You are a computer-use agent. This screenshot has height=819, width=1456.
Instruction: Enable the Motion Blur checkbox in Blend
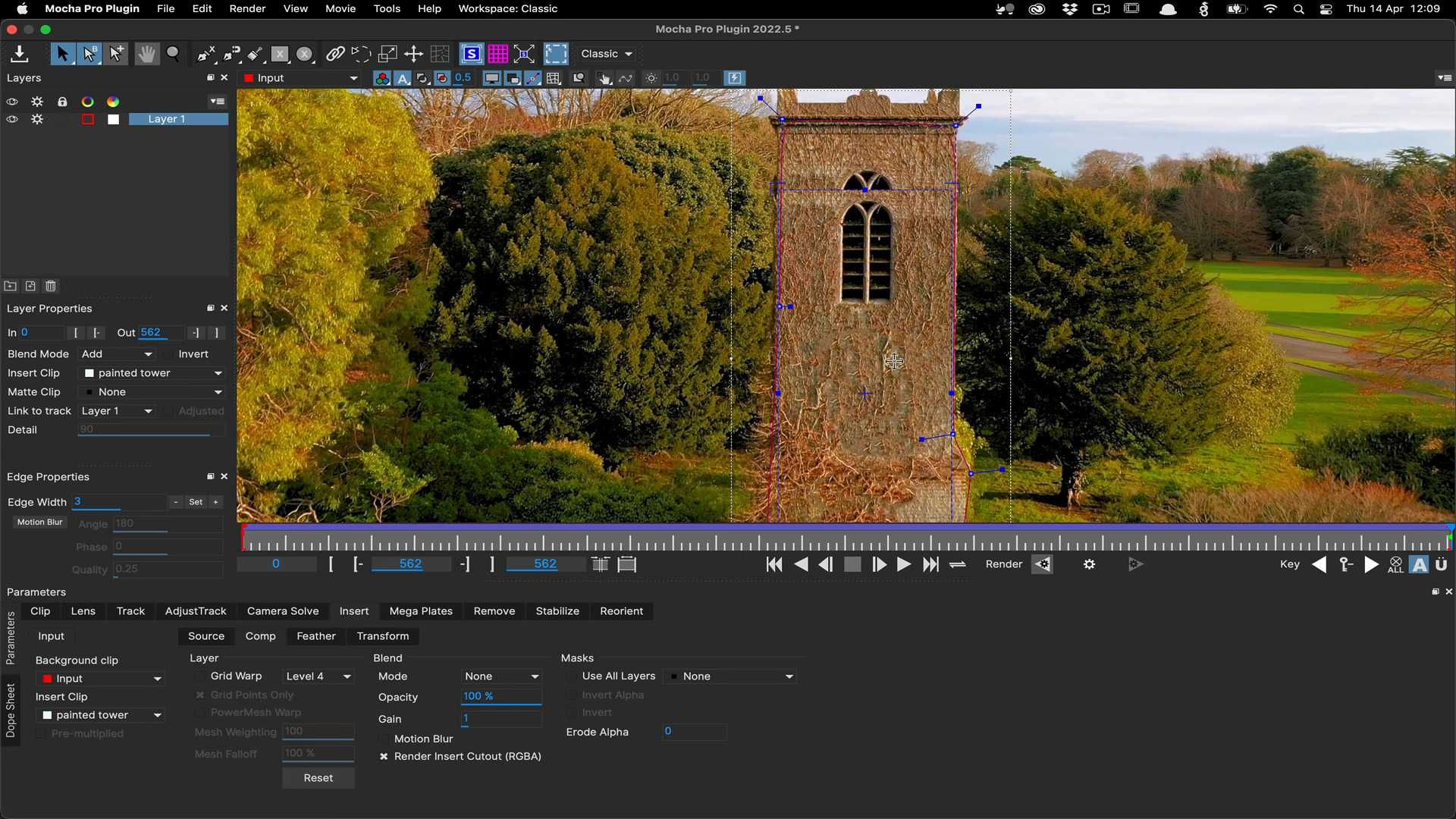384,739
